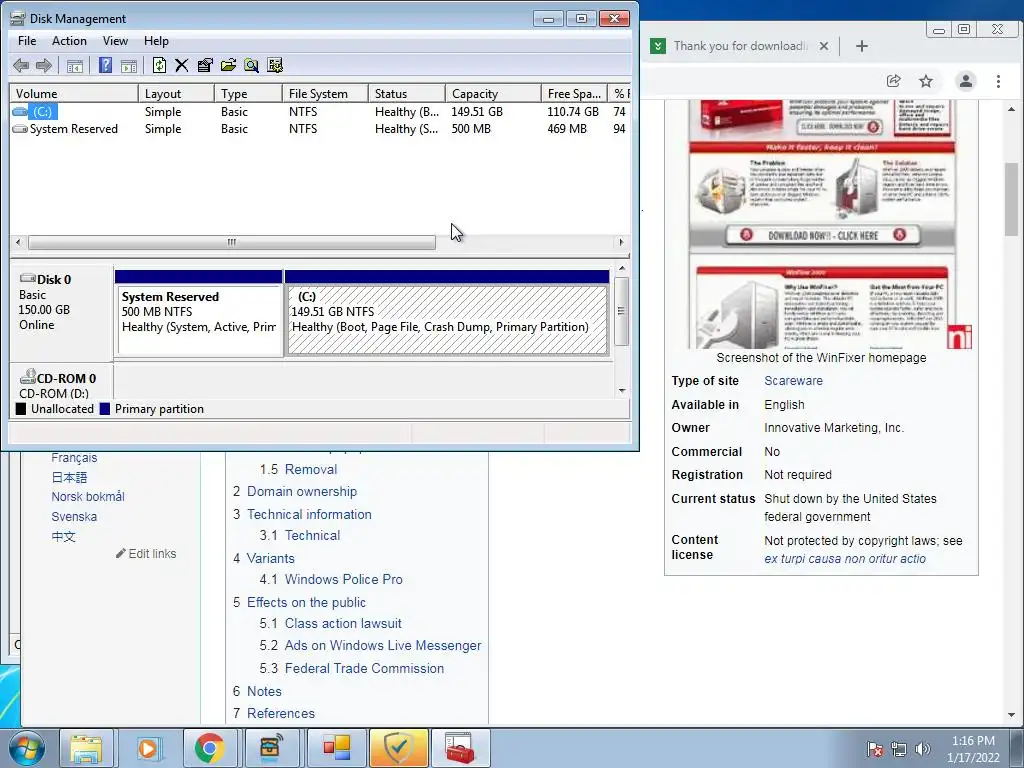Image resolution: width=1024 pixels, height=768 pixels.
Task: Bookmark this page with the star icon
Action: pyautogui.click(x=925, y=81)
